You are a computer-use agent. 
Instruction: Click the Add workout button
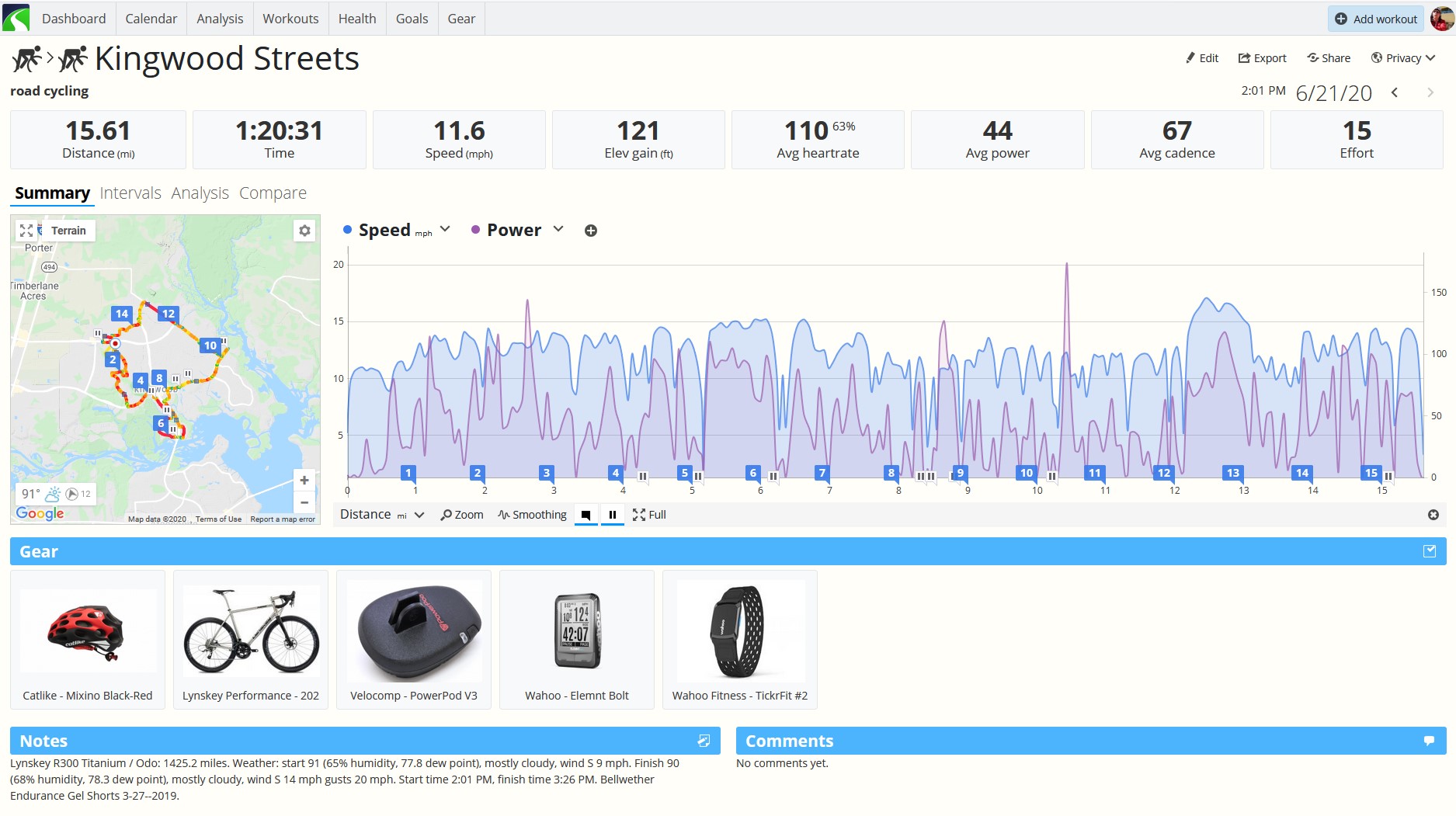click(1376, 19)
